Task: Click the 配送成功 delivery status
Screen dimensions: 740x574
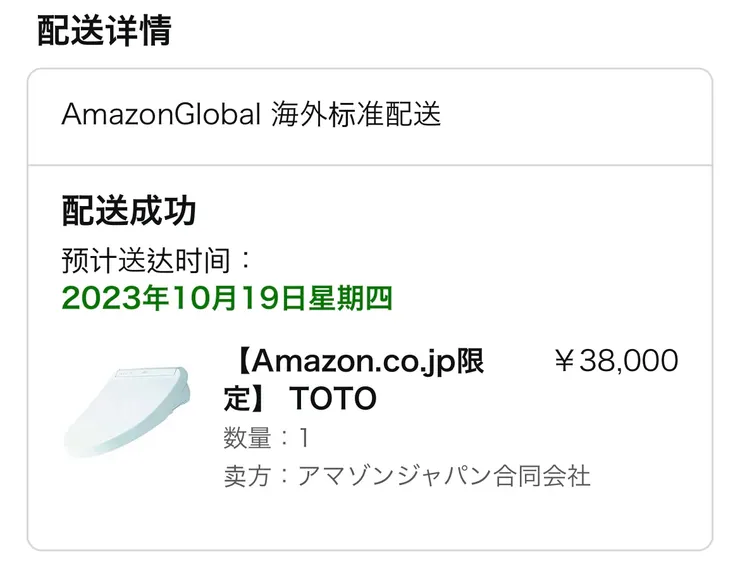Action: 129,211
